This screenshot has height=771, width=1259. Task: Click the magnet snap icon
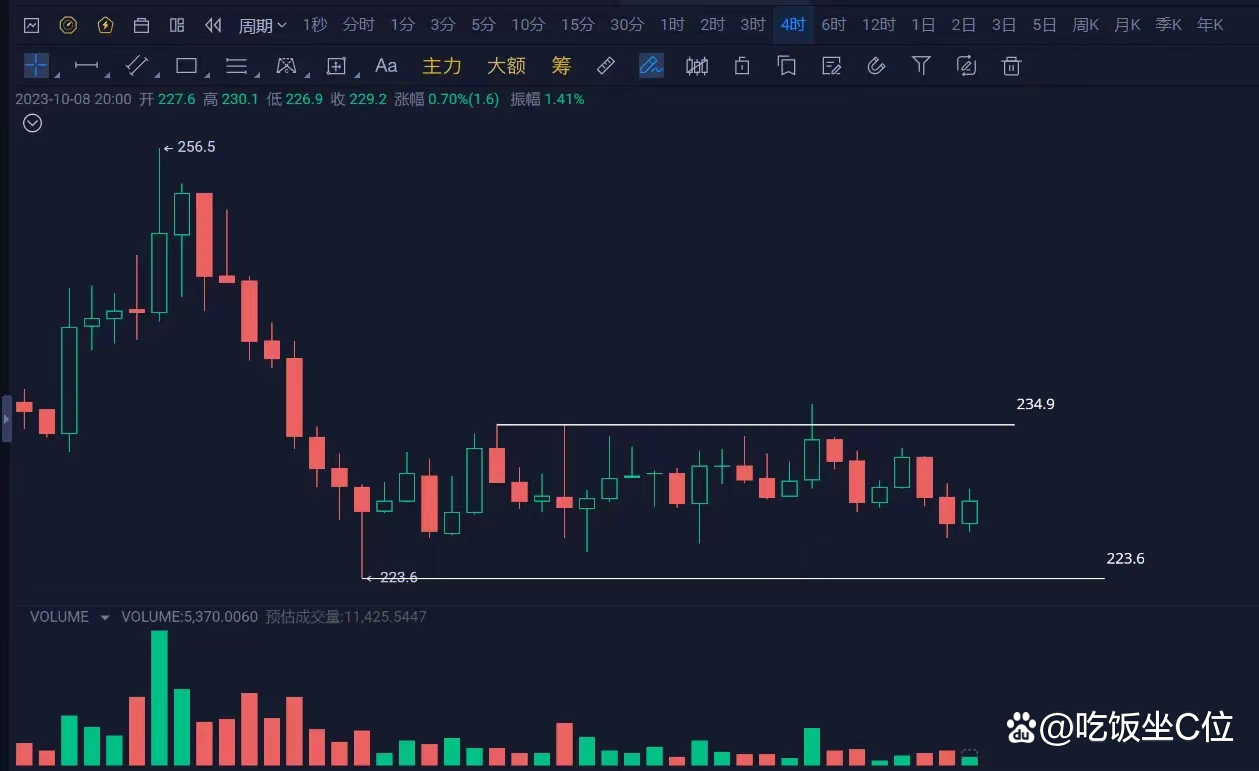coord(876,66)
